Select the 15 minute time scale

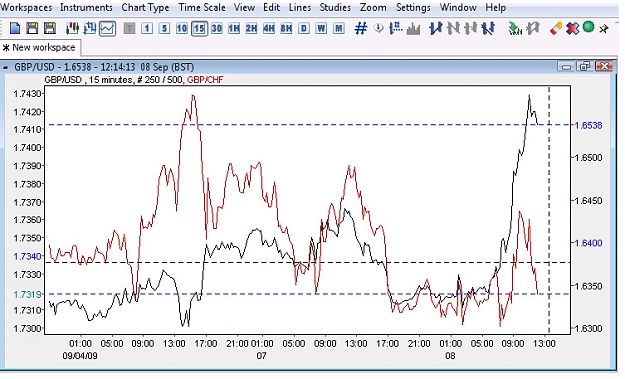199,29
